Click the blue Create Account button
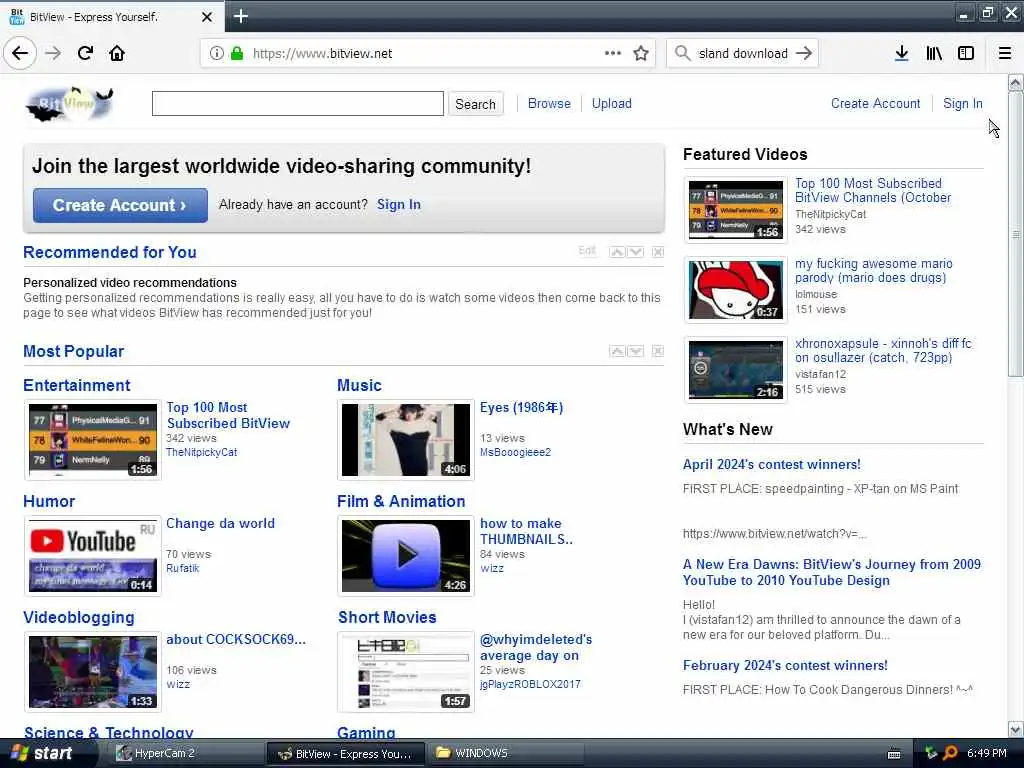1024x768 pixels. pyautogui.click(x=120, y=205)
